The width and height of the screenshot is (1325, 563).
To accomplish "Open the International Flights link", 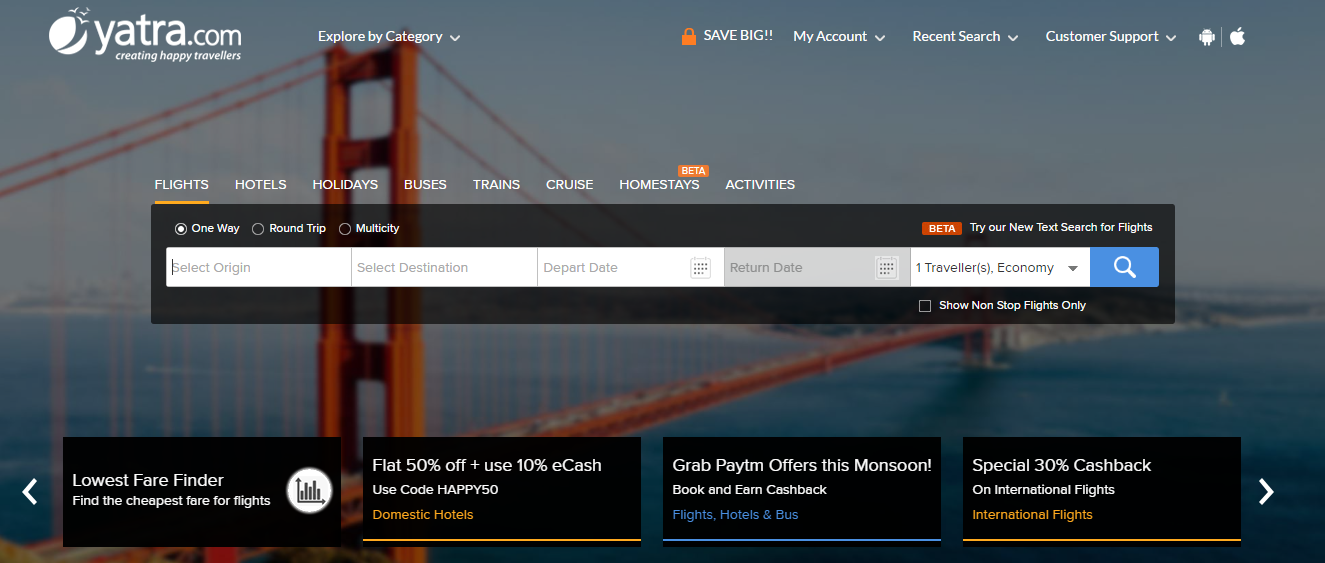I will click(1032, 515).
